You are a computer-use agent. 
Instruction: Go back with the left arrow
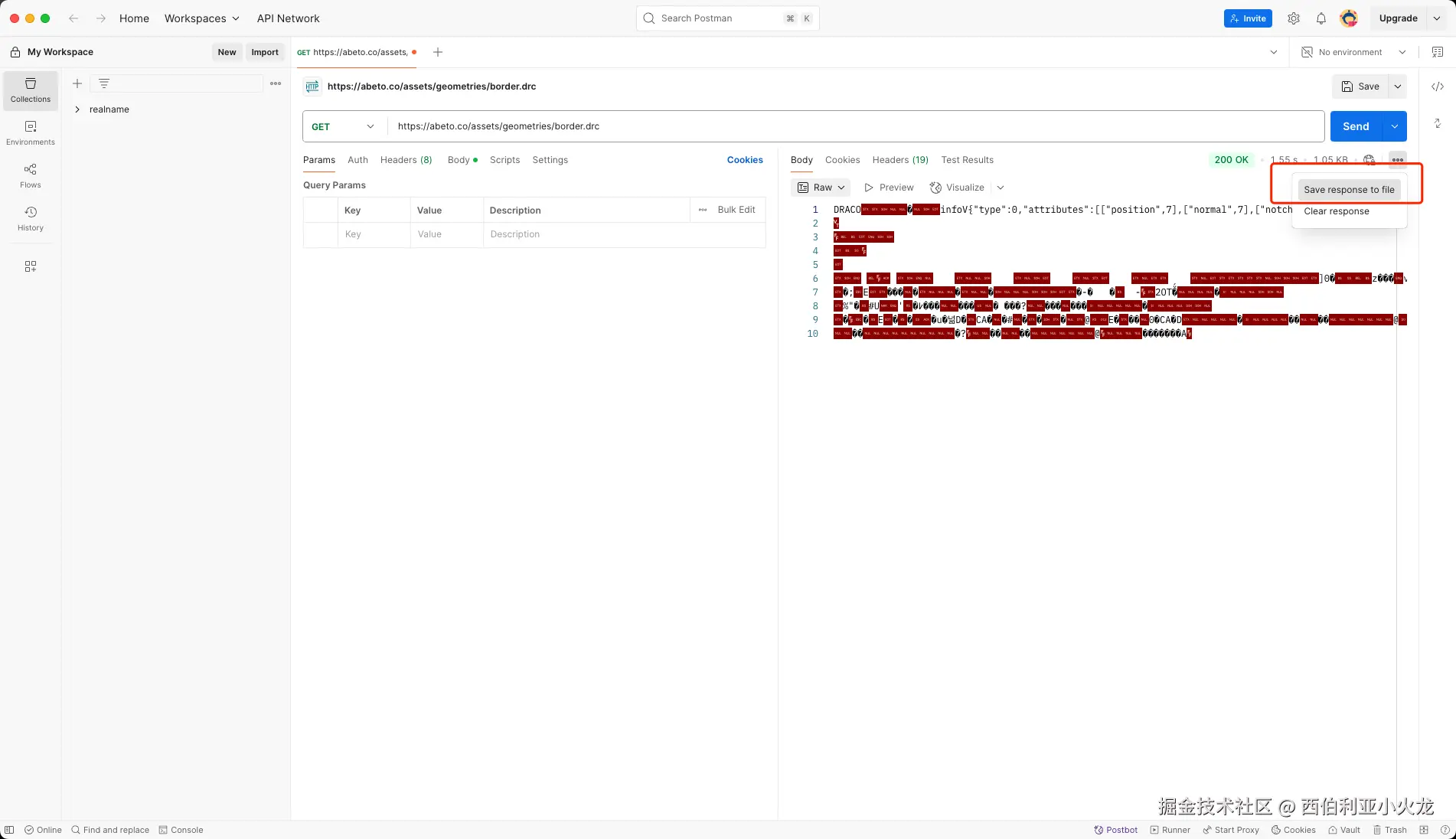click(73, 18)
